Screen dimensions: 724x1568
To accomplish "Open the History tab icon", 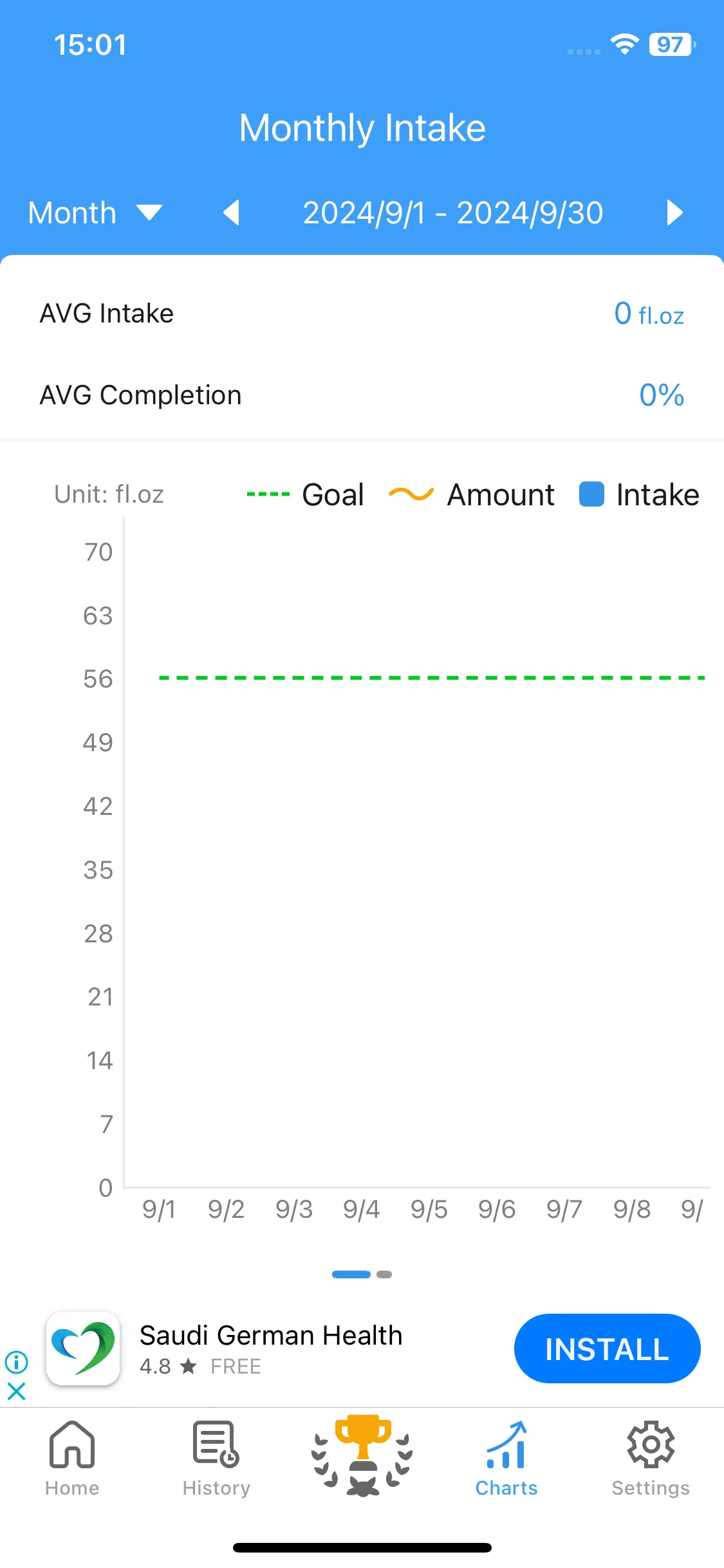I will tap(216, 1444).
